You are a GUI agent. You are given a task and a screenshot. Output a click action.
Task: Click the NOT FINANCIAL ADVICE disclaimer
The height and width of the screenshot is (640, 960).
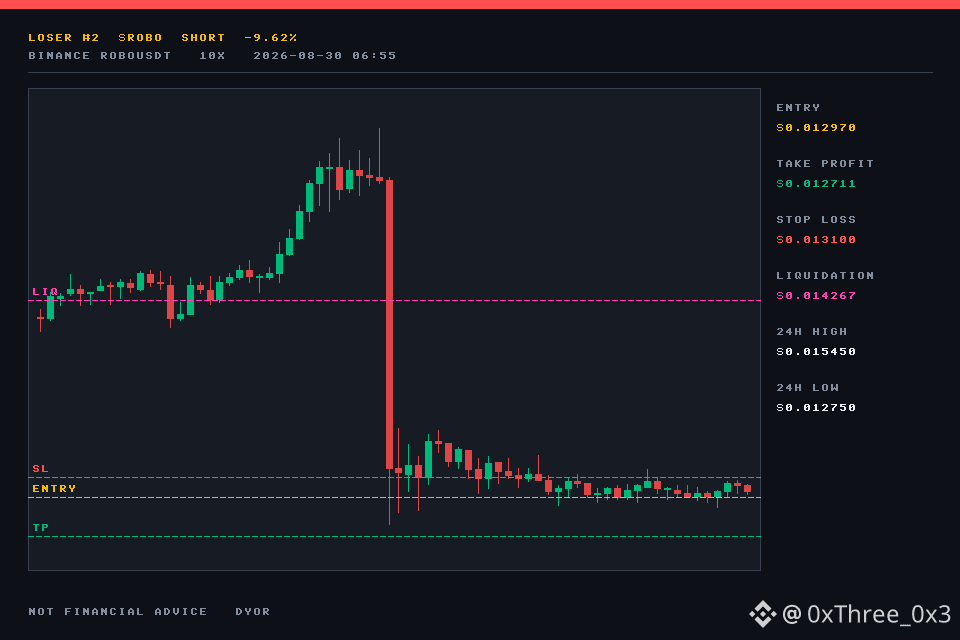(x=118, y=611)
